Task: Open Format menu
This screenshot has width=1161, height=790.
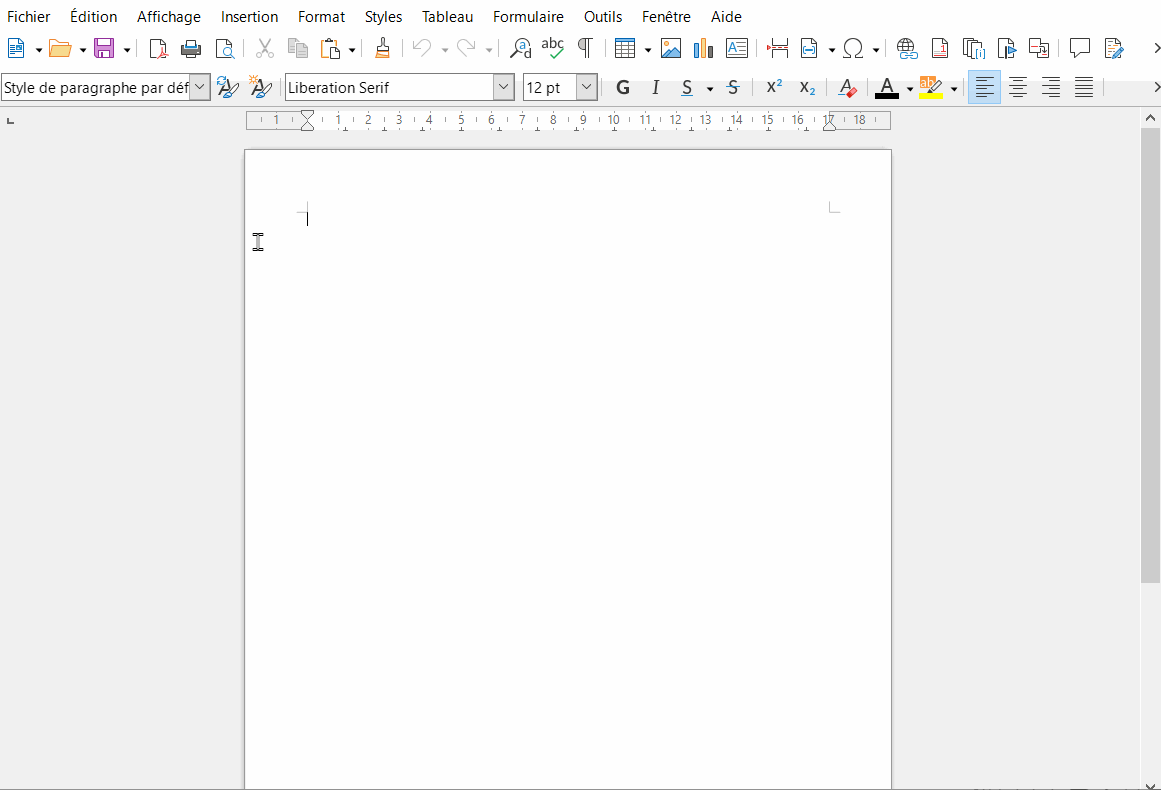Action: [x=321, y=16]
